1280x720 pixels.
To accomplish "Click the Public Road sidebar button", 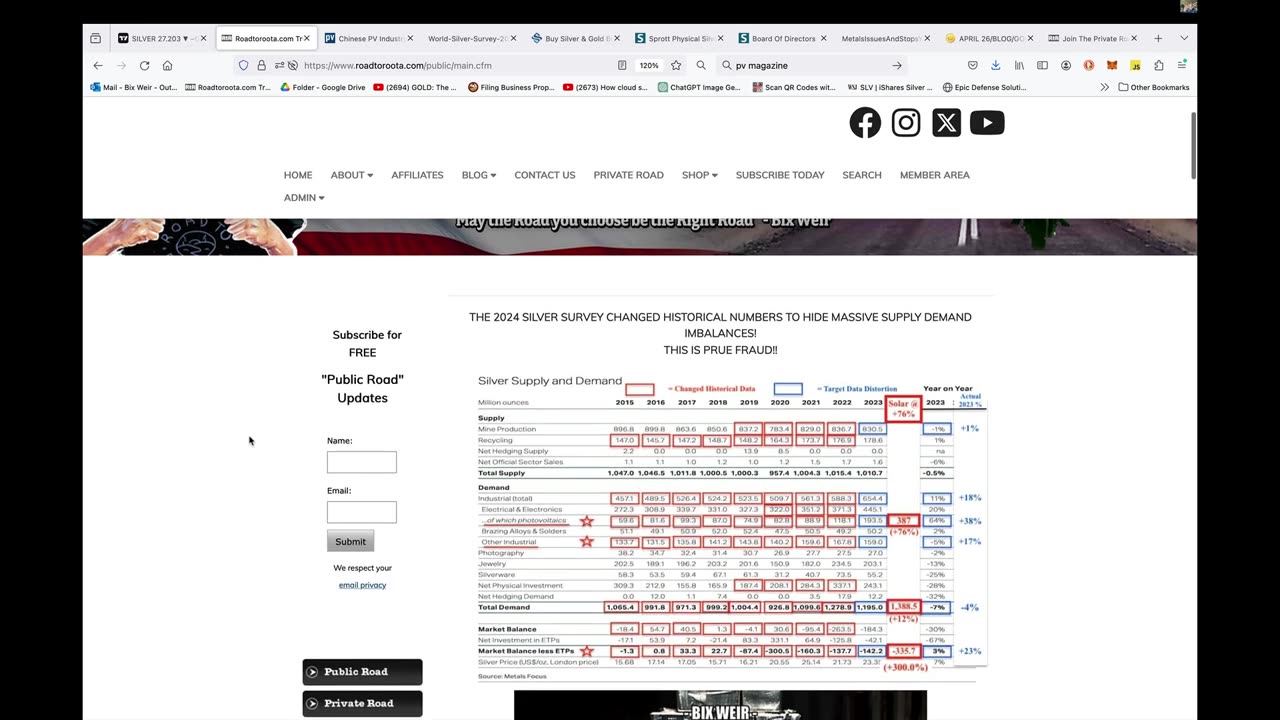I will [362, 672].
